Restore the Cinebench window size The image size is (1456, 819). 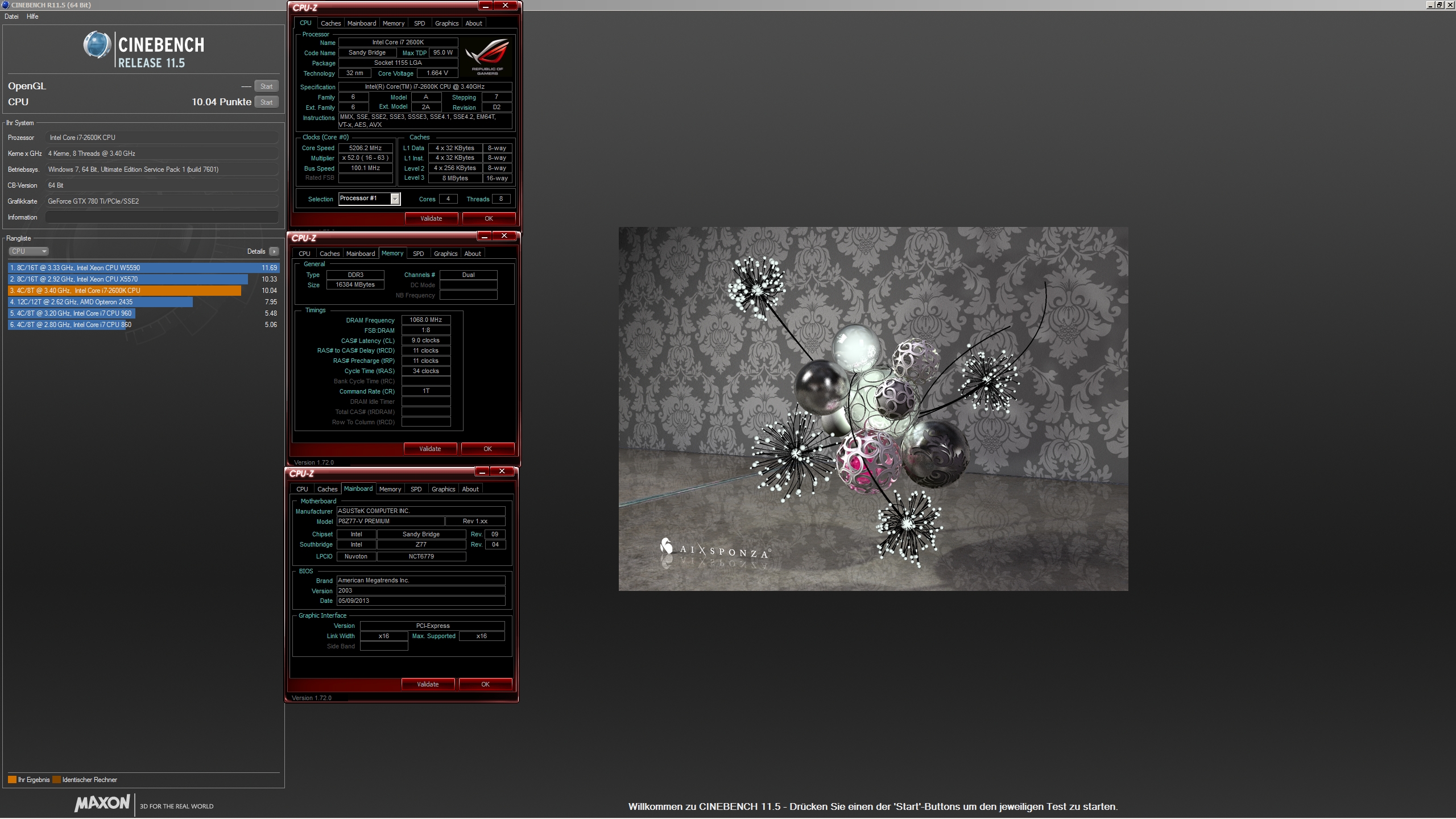click(x=1440, y=5)
